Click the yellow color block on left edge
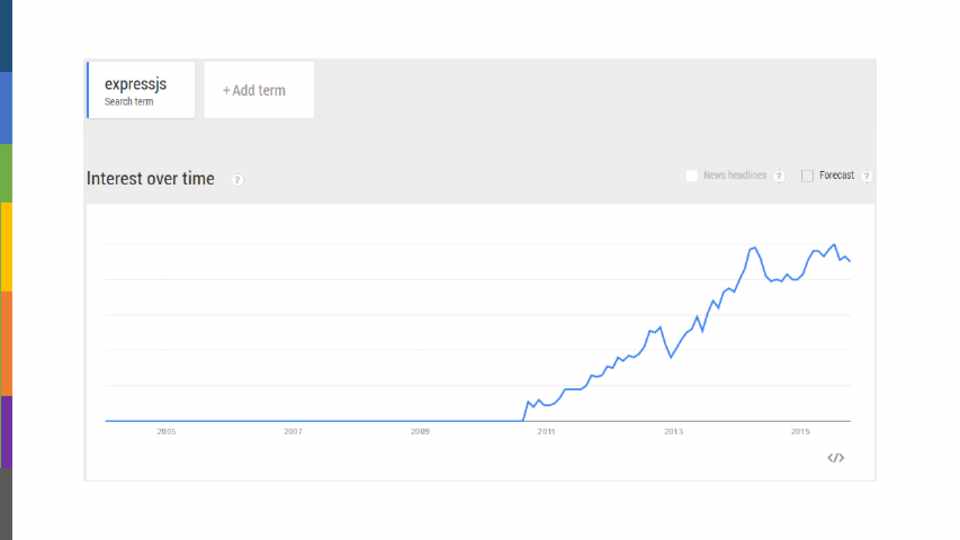This screenshot has width=960, height=540. pyautogui.click(x=6, y=246)
